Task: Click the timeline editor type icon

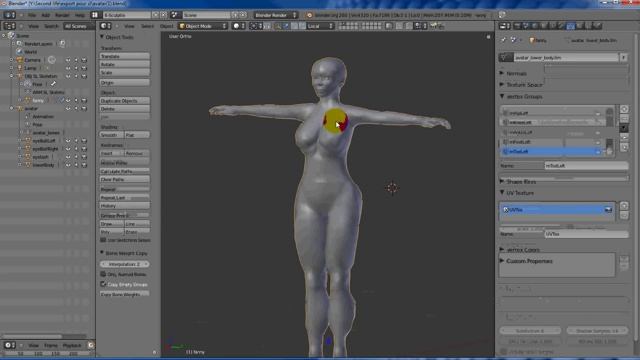Action: click(9, 345)
